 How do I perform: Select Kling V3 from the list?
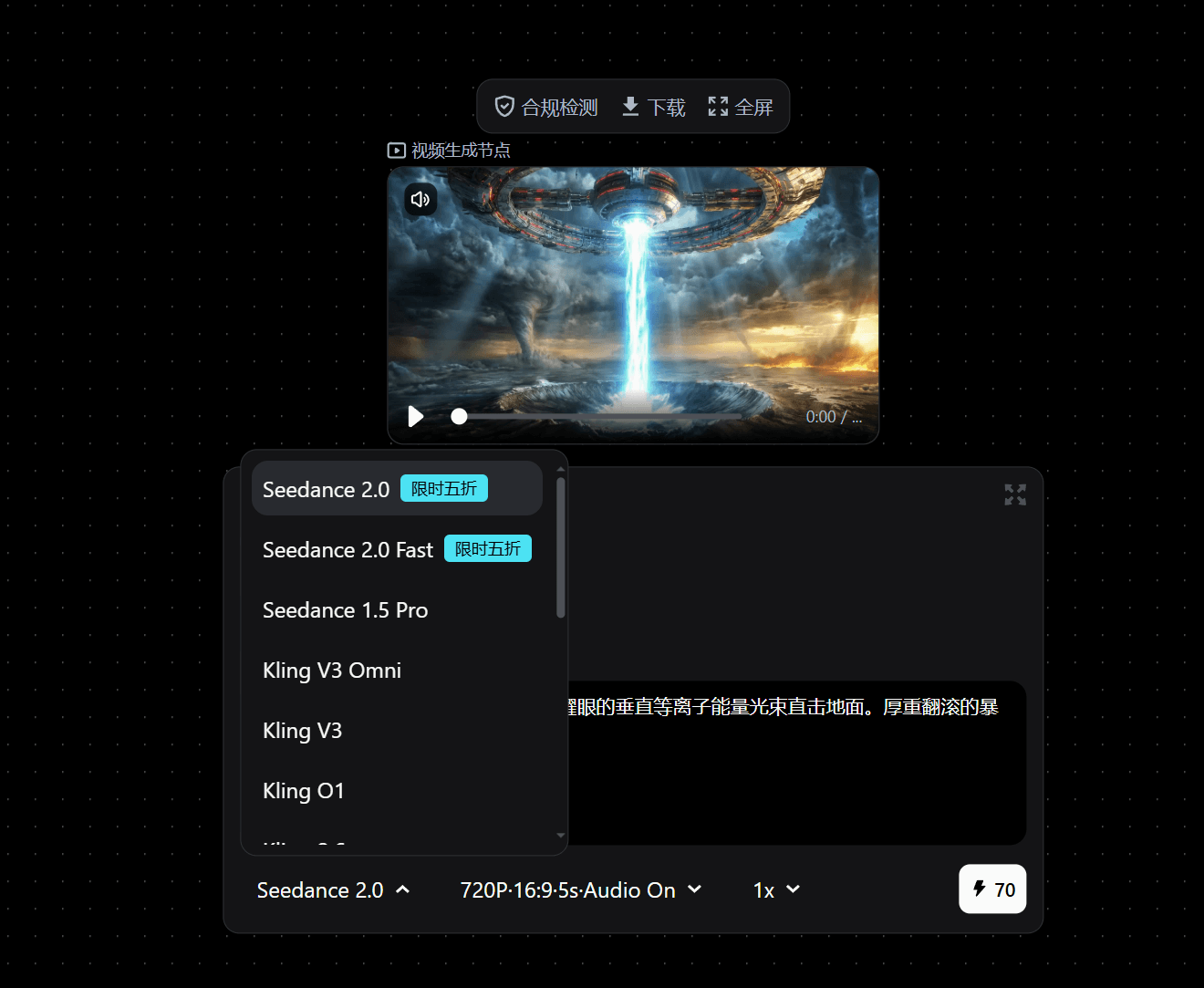coord(302,731)
